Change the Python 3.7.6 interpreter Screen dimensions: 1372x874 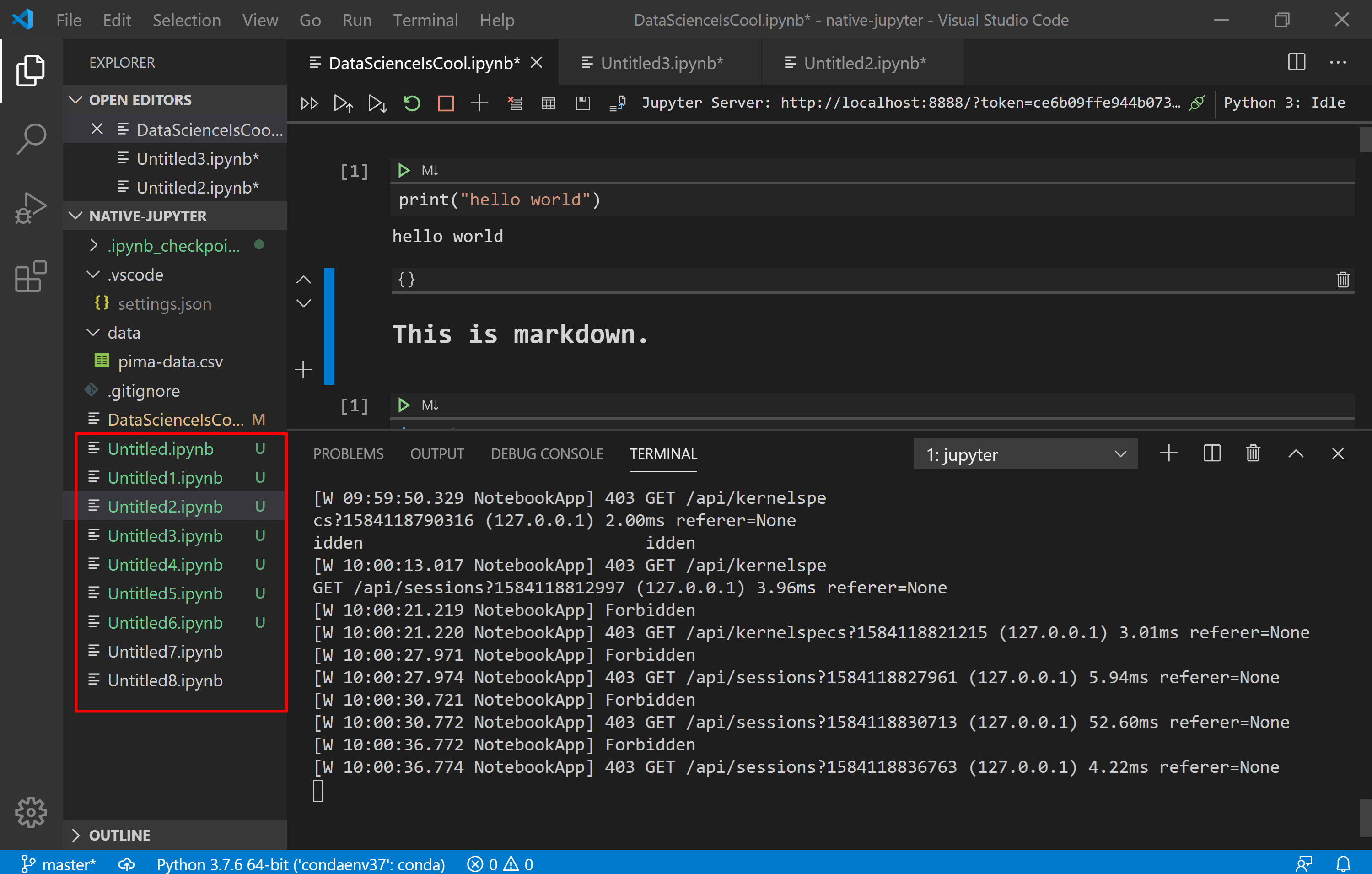(301, 864)
